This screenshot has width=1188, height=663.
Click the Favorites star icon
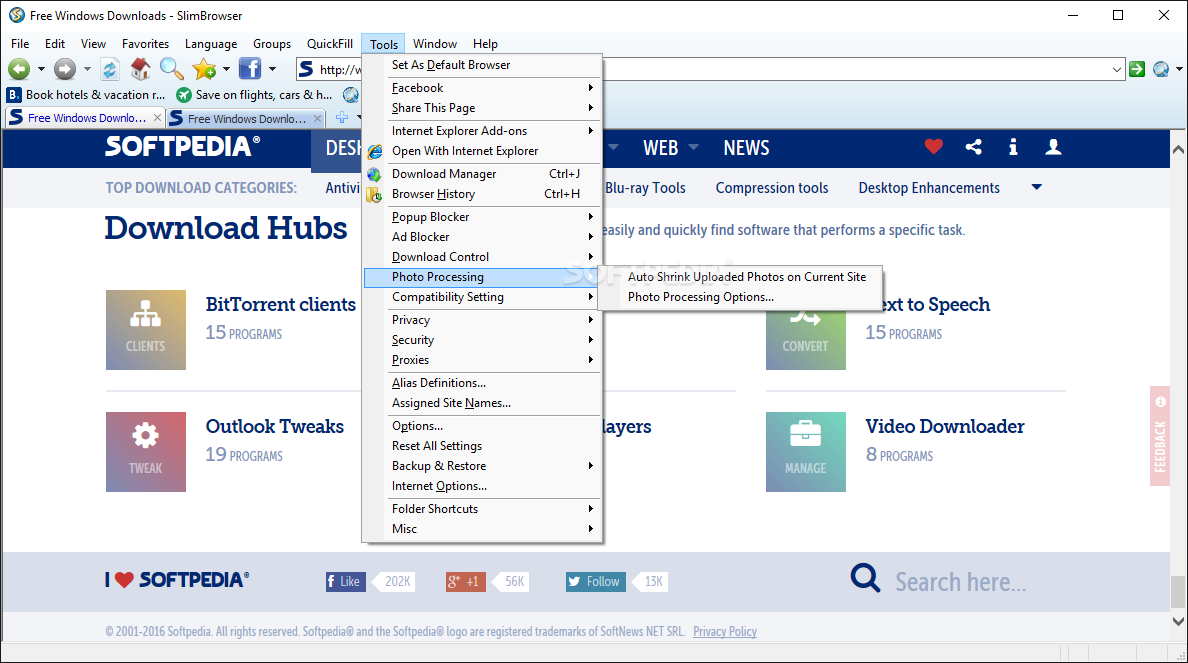tap(204, 69)
